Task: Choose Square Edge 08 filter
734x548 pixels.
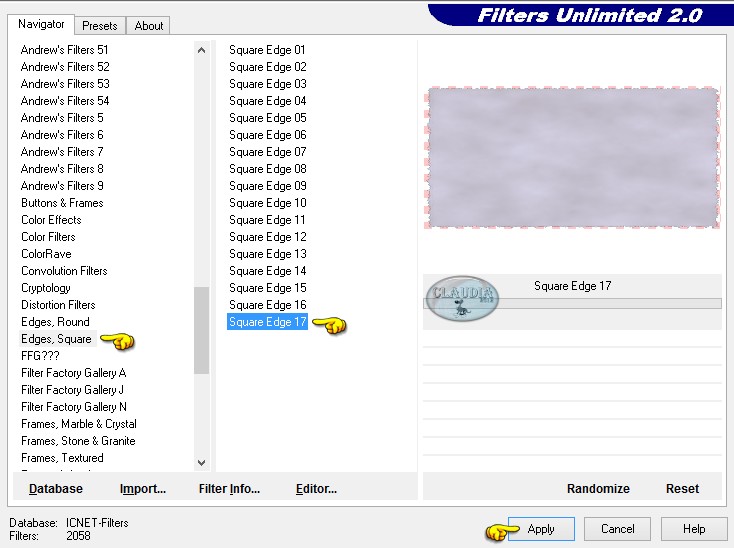Action: 268,169
